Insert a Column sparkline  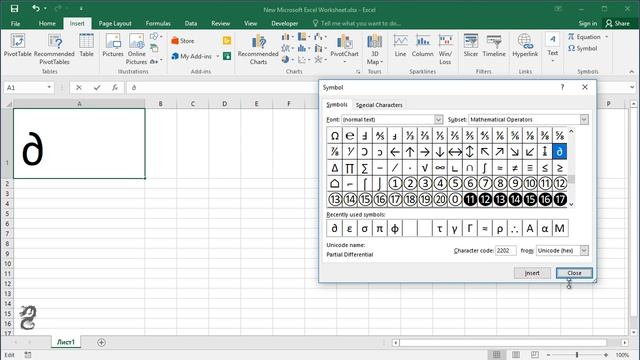[422, 46]
